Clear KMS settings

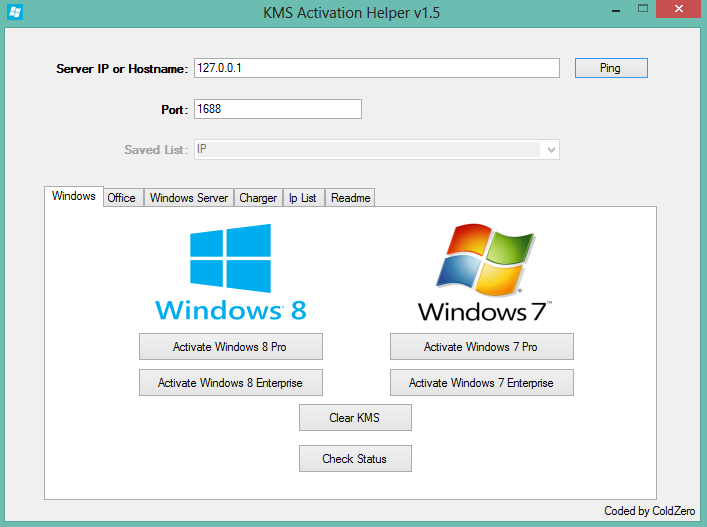click(x=355, y=417)
